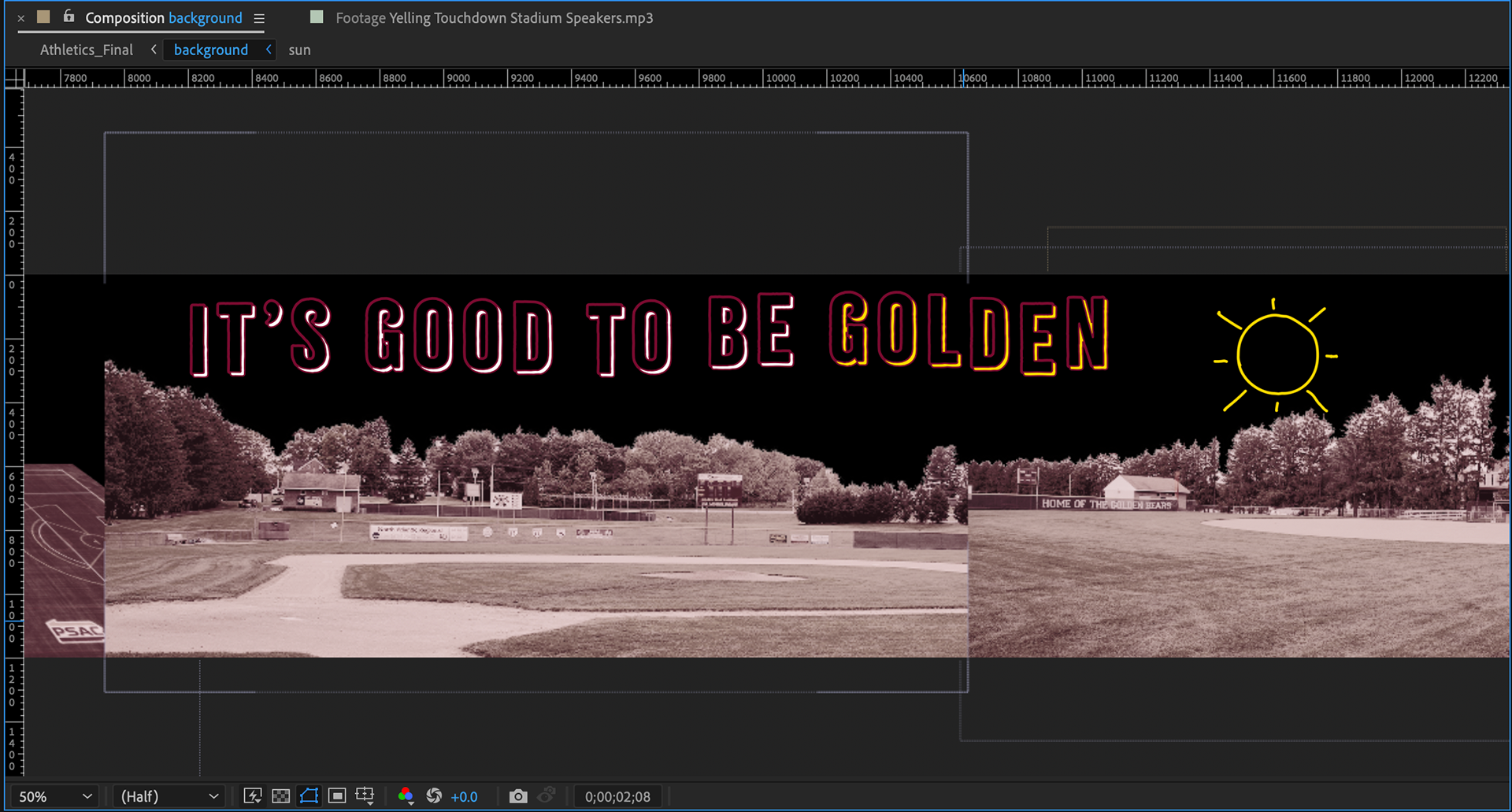The width and height of the screenshot is (1512, 812).
Task: Click the chevron after the background breadcrumb
Action: click(269, 49)
